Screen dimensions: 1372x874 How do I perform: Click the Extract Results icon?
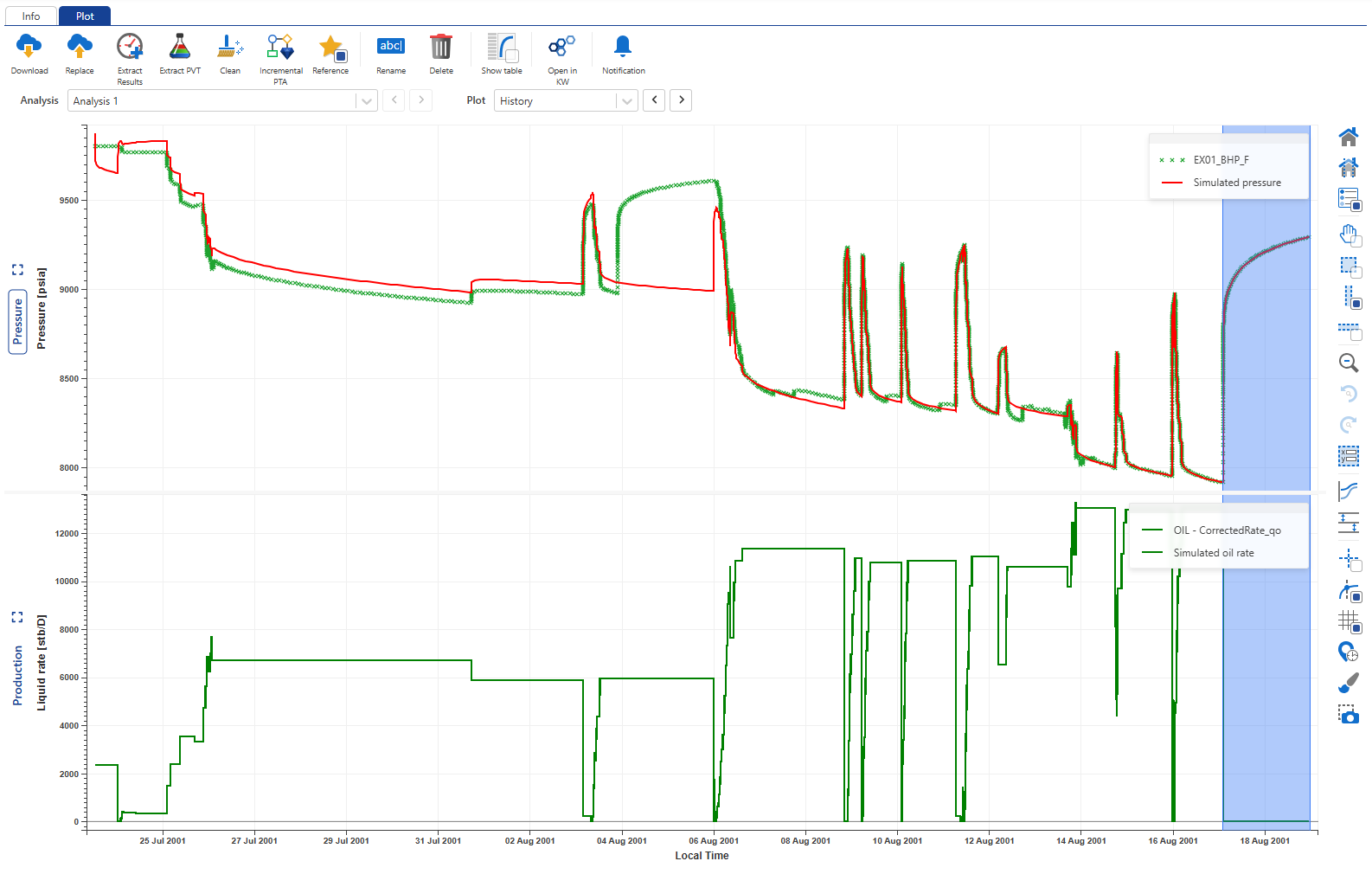[130, 48]
